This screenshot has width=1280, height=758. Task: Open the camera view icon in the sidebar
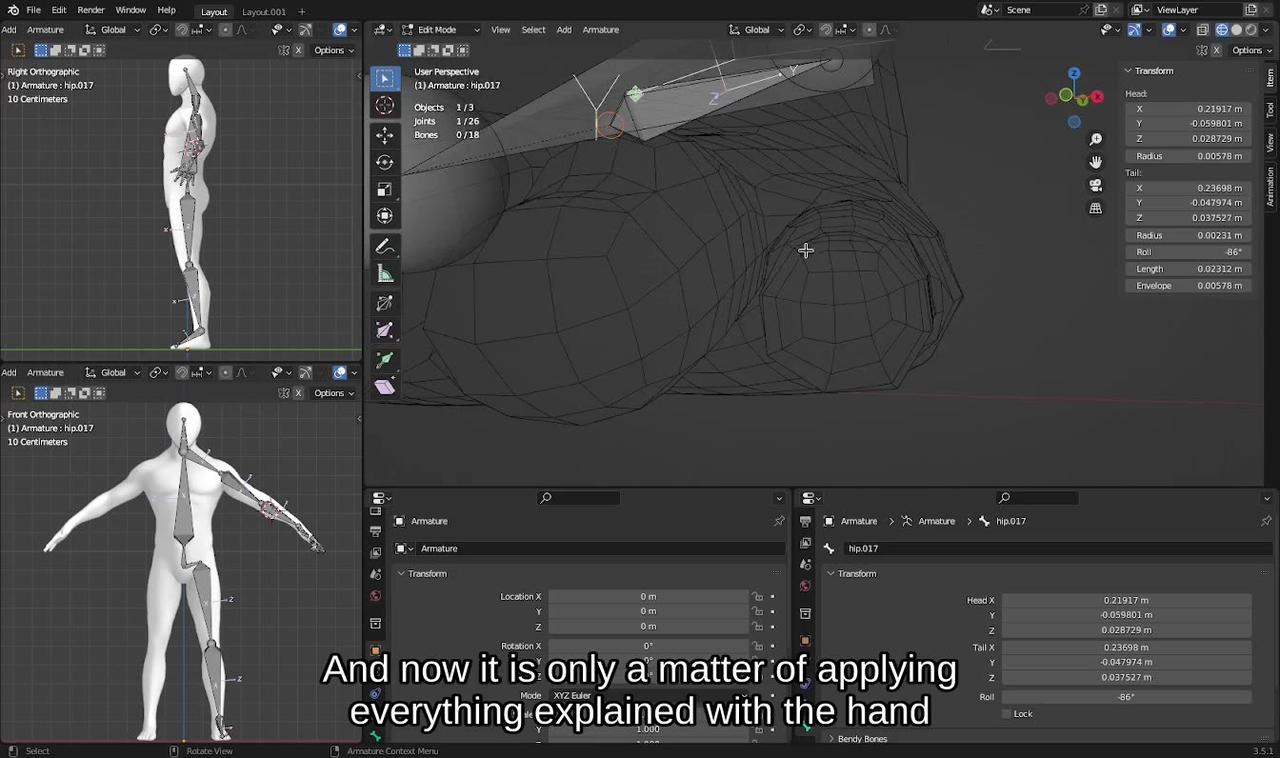(1095, 187)
